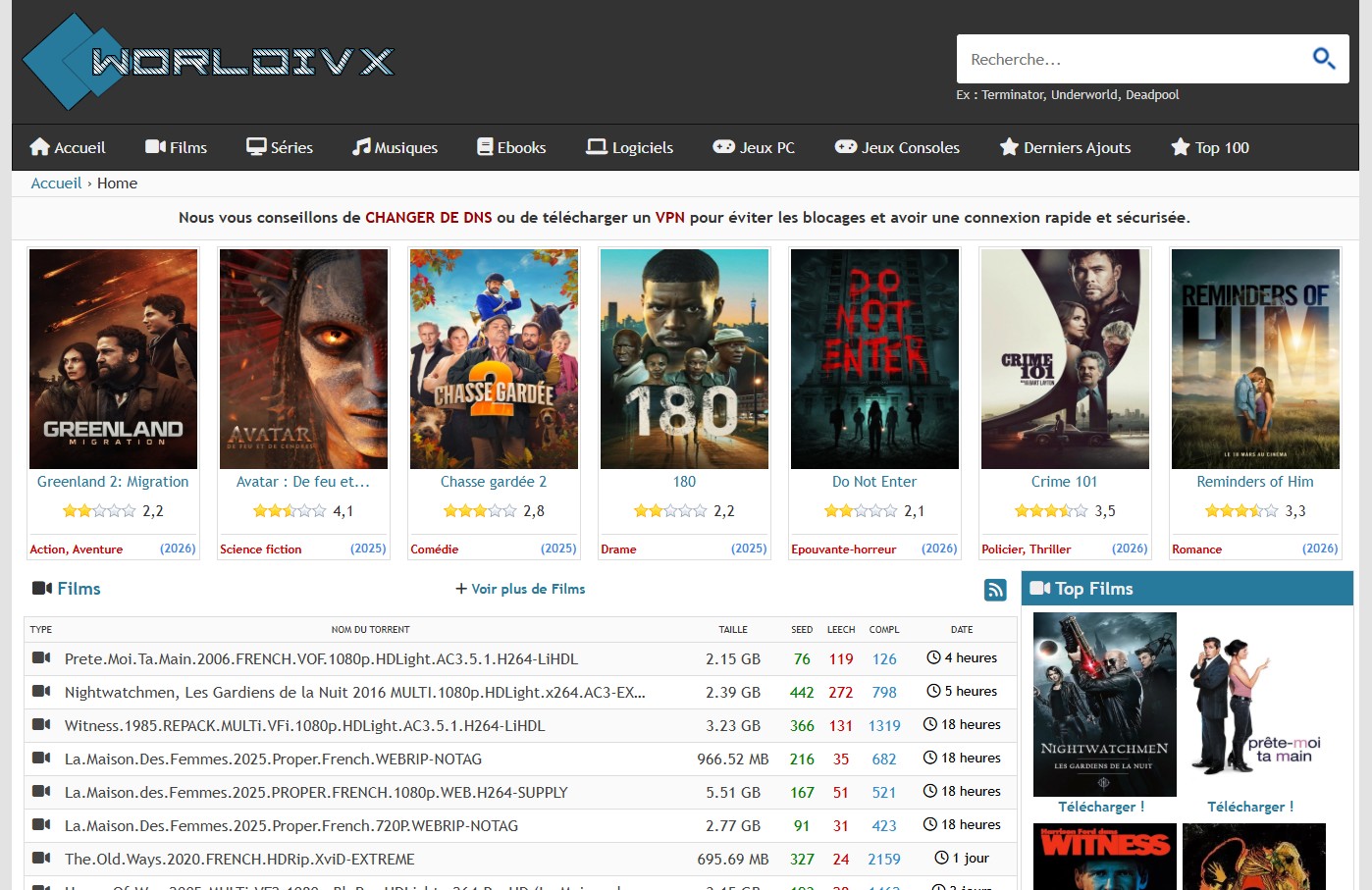
Task: Click the monitor icon beside Séries
Action: [256, 147]
